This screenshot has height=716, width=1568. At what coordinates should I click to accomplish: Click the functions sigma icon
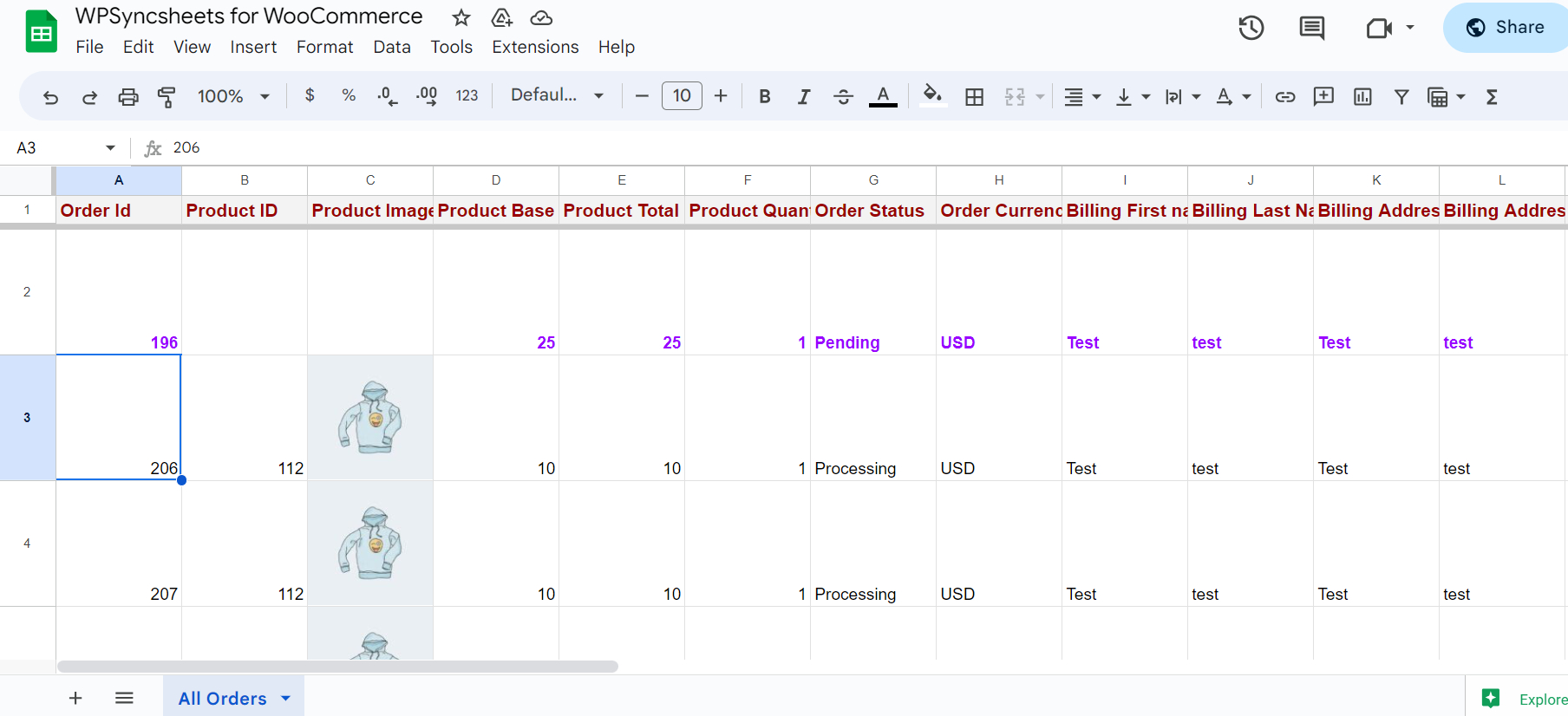tap(1492, 97)
